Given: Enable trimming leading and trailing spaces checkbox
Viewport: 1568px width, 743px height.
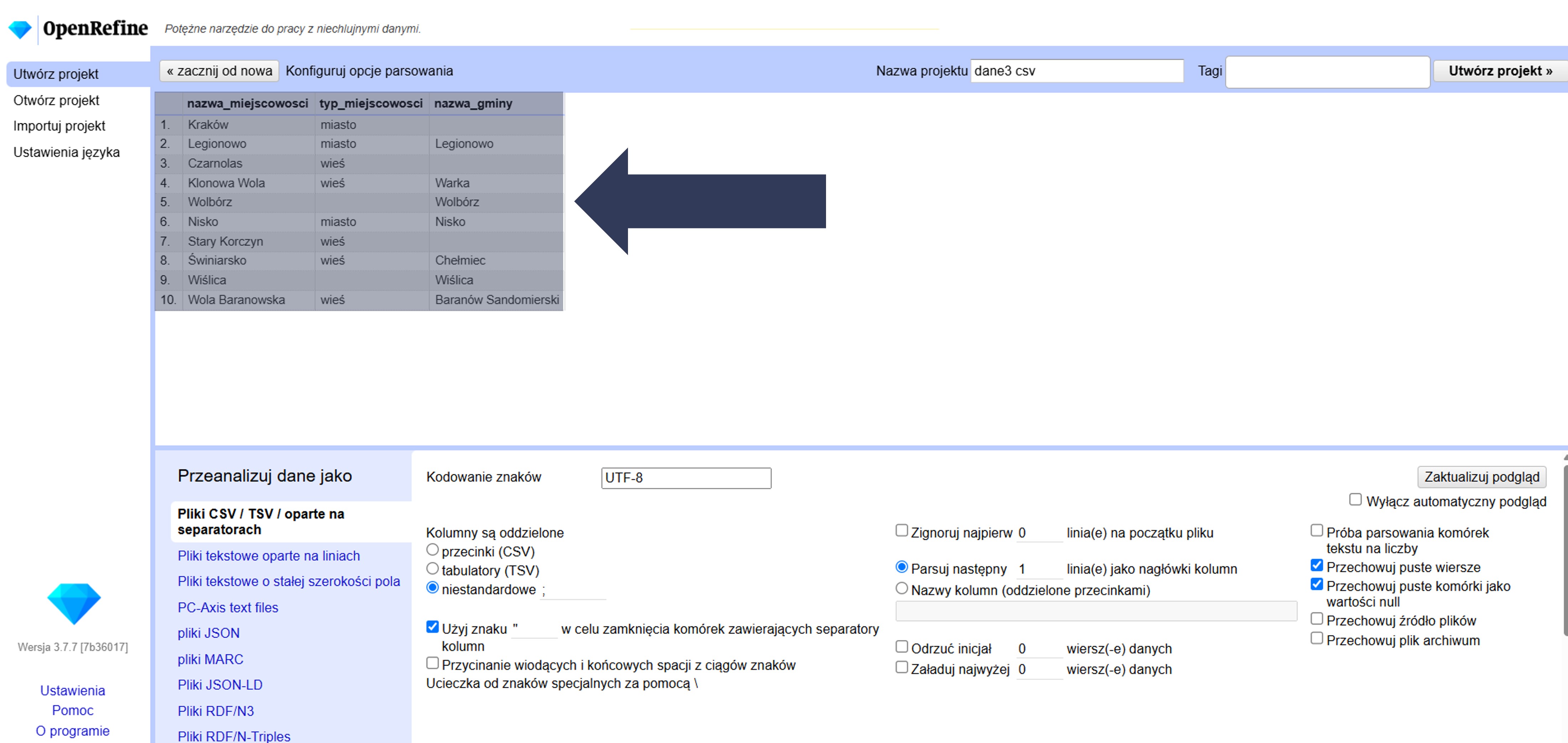Looking at the screenshot, I should click(x=432, y=662).
